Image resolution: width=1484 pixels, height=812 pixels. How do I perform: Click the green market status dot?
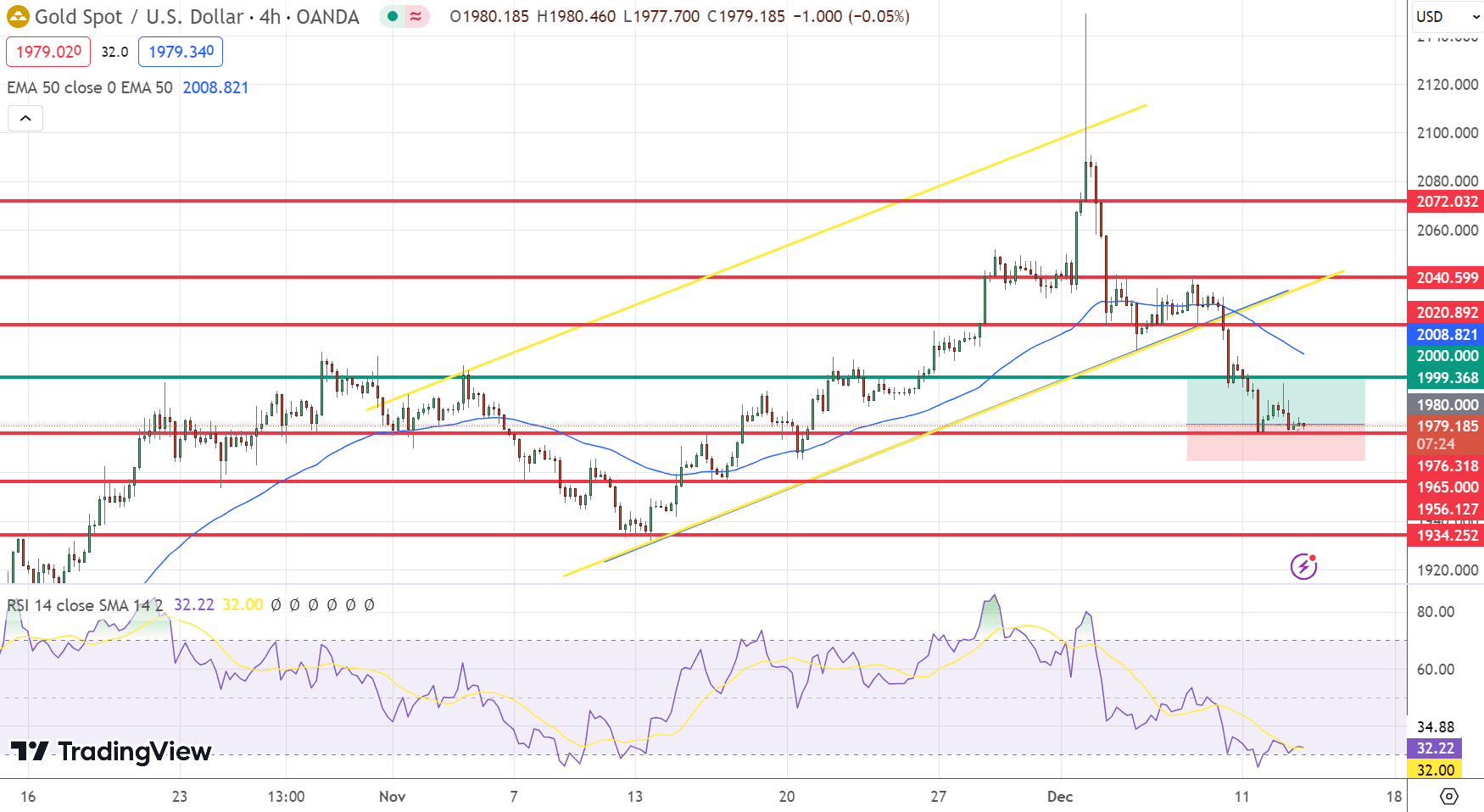pos(393,16)
